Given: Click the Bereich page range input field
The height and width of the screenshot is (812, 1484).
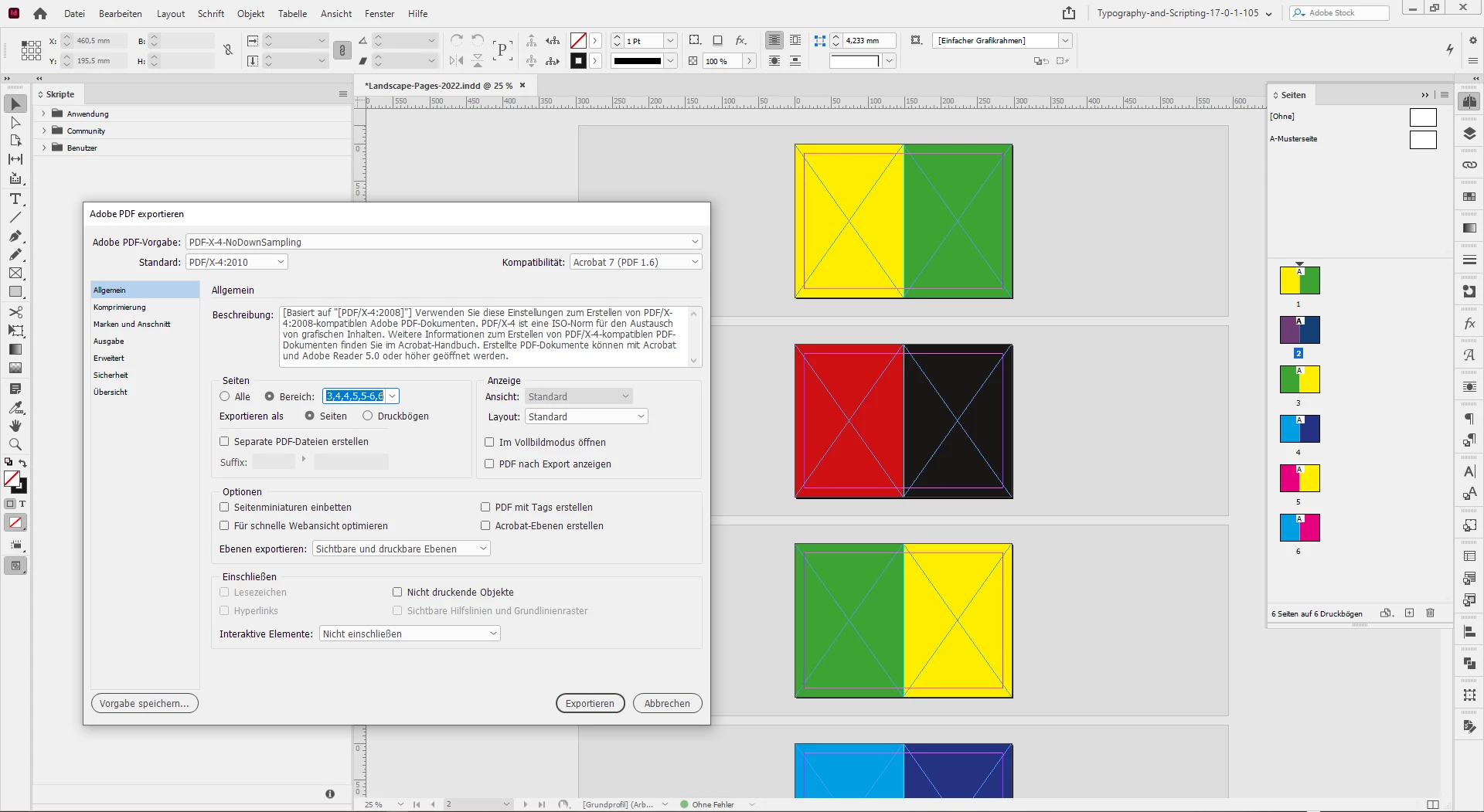Looking at the screenshot, I should coord(355,396).
